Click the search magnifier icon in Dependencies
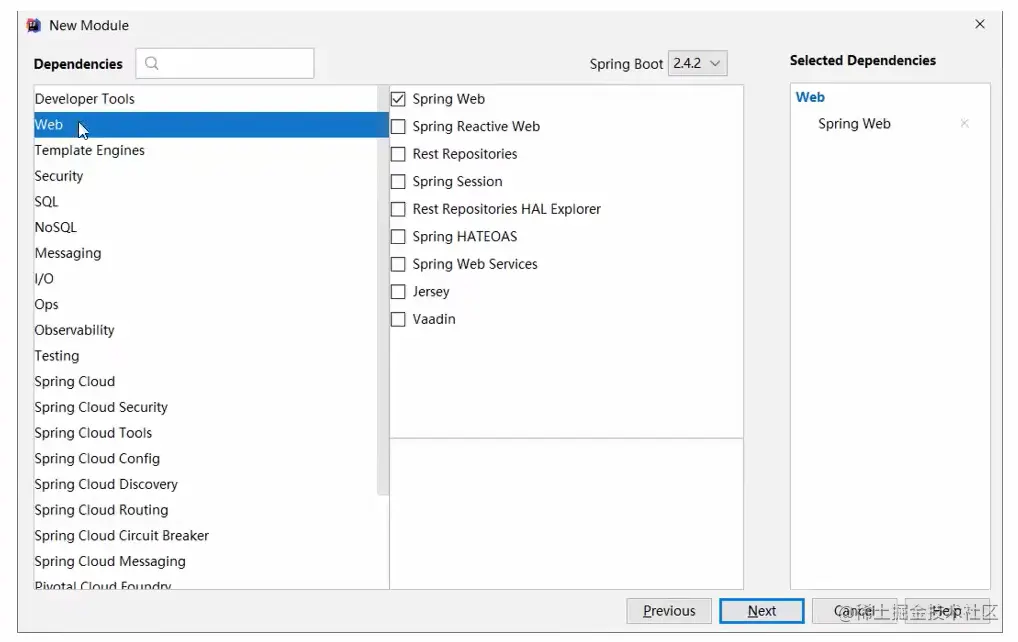The width and height of the screenshot is (1018, 642). 152,64
